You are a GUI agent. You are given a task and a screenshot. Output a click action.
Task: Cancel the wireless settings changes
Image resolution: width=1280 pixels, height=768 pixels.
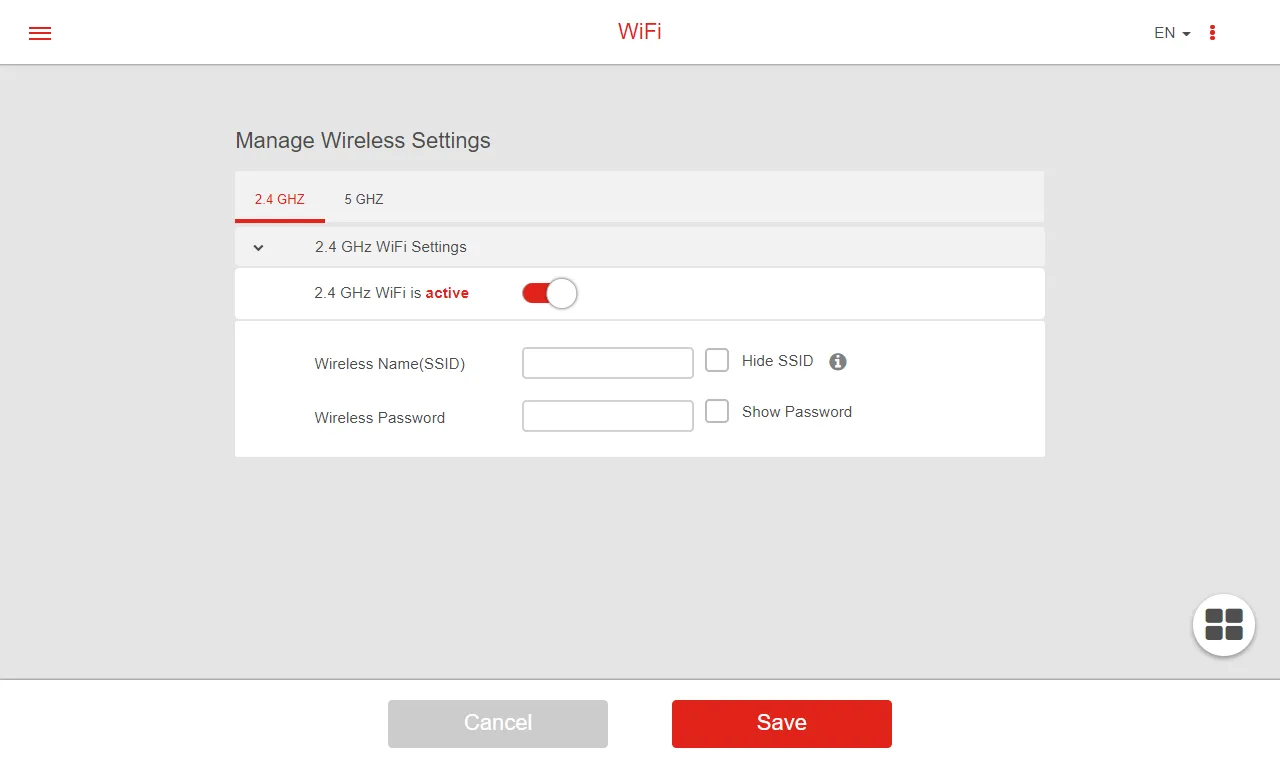497,723
